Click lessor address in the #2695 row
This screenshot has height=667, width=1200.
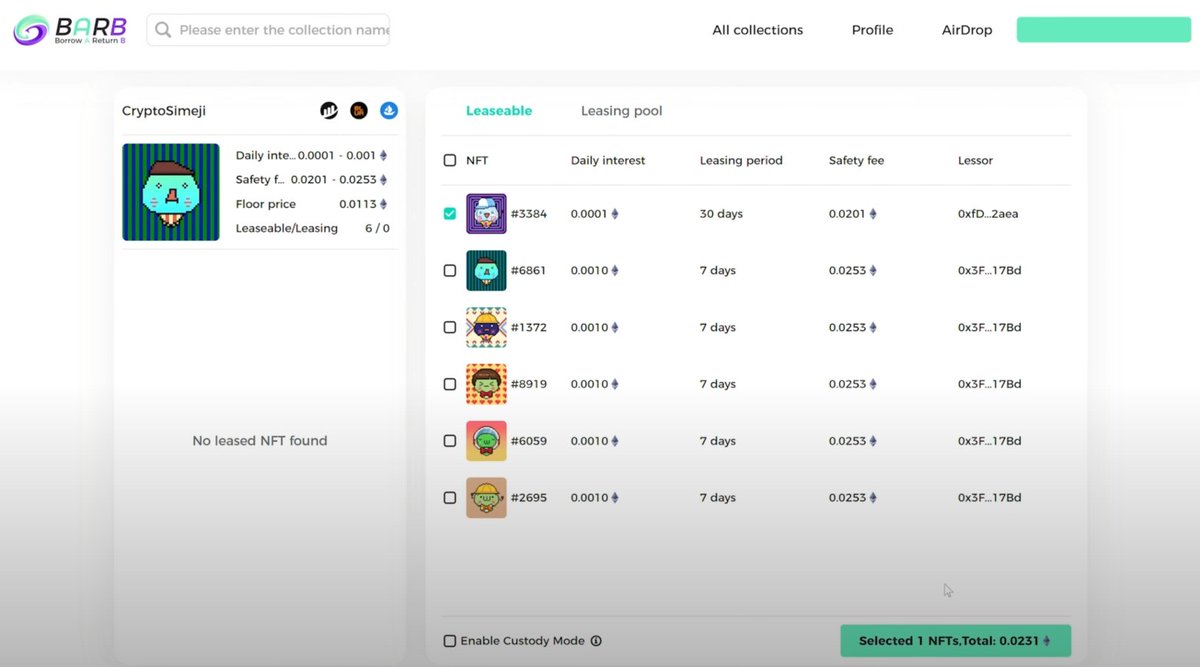pyautogui.click(x=989, y=498)
